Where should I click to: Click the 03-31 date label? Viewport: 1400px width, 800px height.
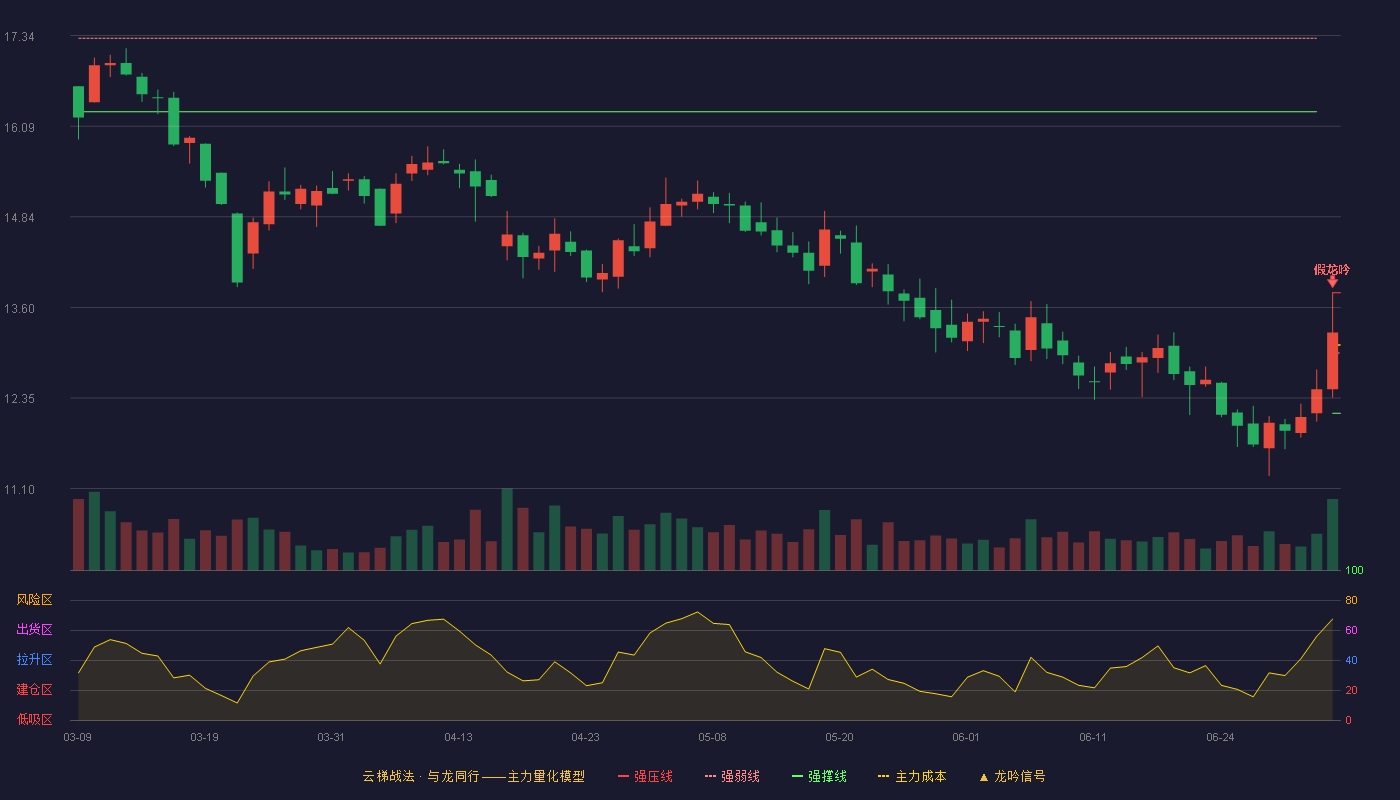[x=331, y=737]
